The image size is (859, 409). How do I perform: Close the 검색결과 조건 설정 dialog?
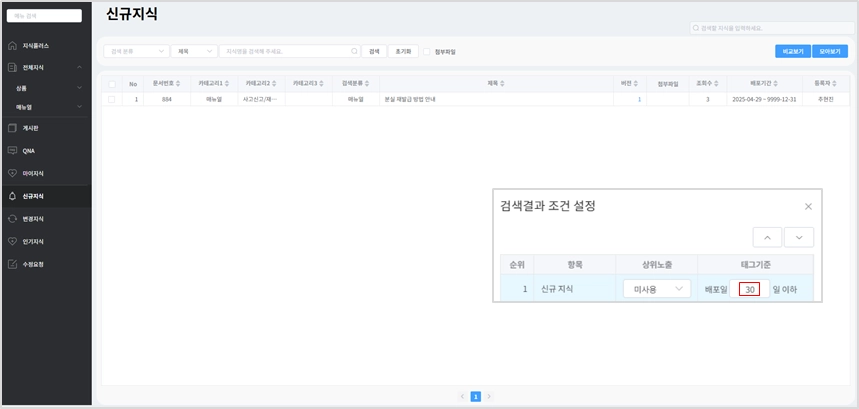click(808, 206)
